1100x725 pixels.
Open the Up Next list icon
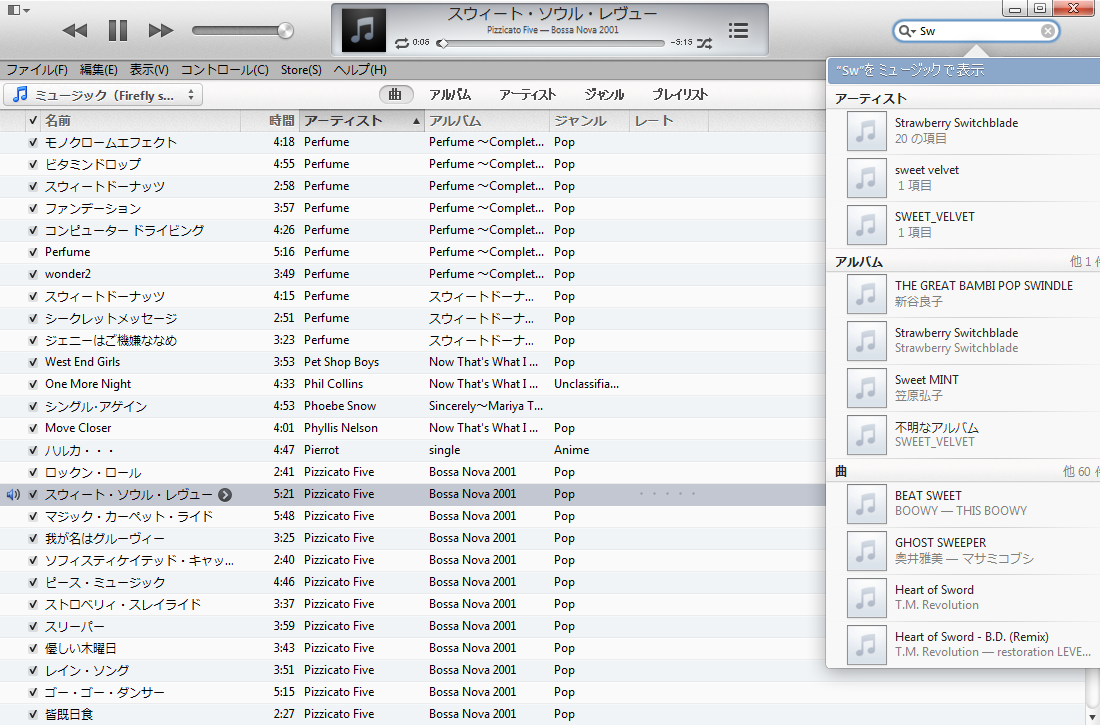(738, 30)
